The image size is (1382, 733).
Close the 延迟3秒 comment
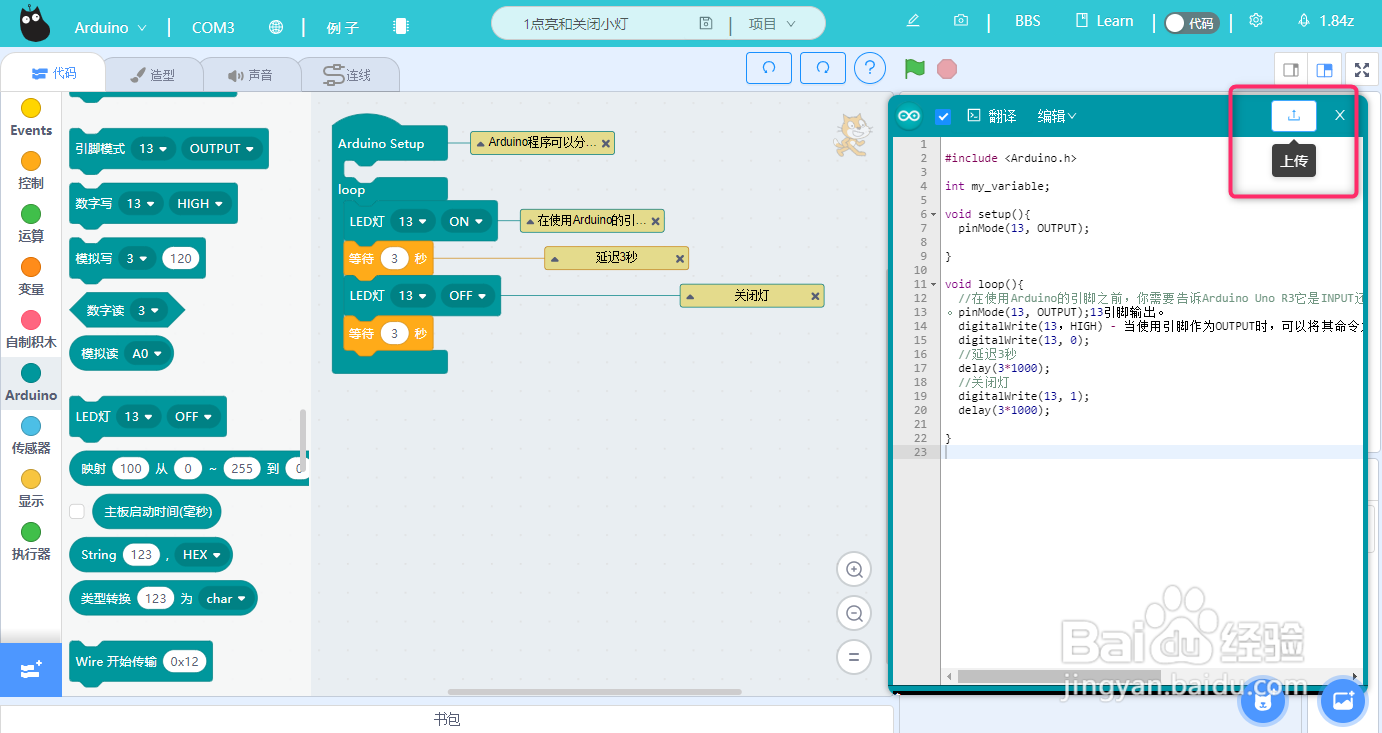tap(680, 259)
